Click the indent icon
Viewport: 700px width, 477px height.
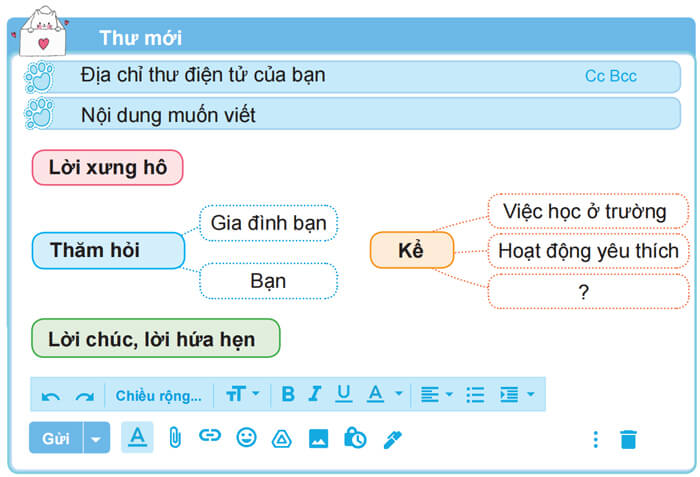pos(509,395)
